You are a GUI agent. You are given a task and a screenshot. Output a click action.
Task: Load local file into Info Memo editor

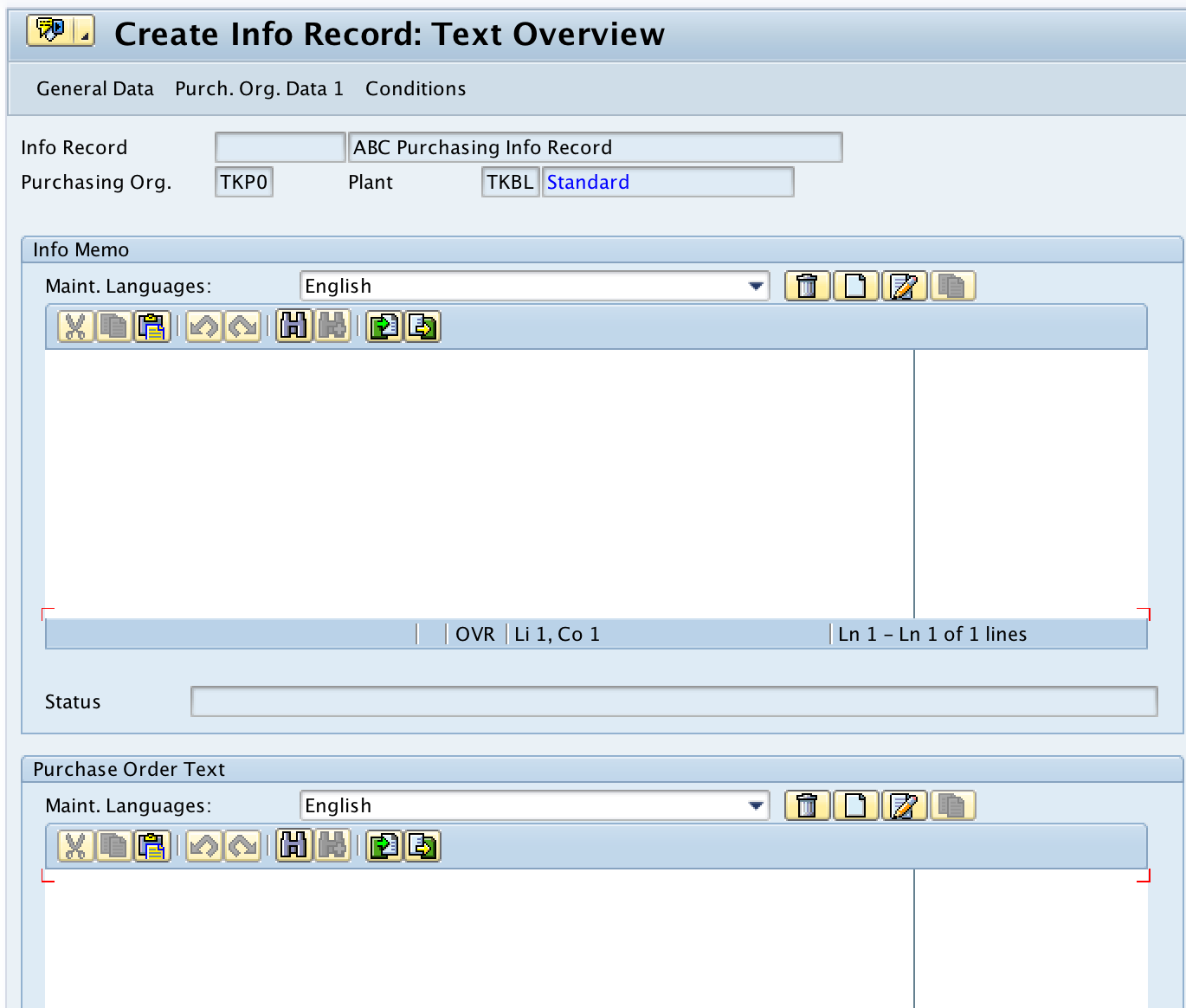(384, 326)
